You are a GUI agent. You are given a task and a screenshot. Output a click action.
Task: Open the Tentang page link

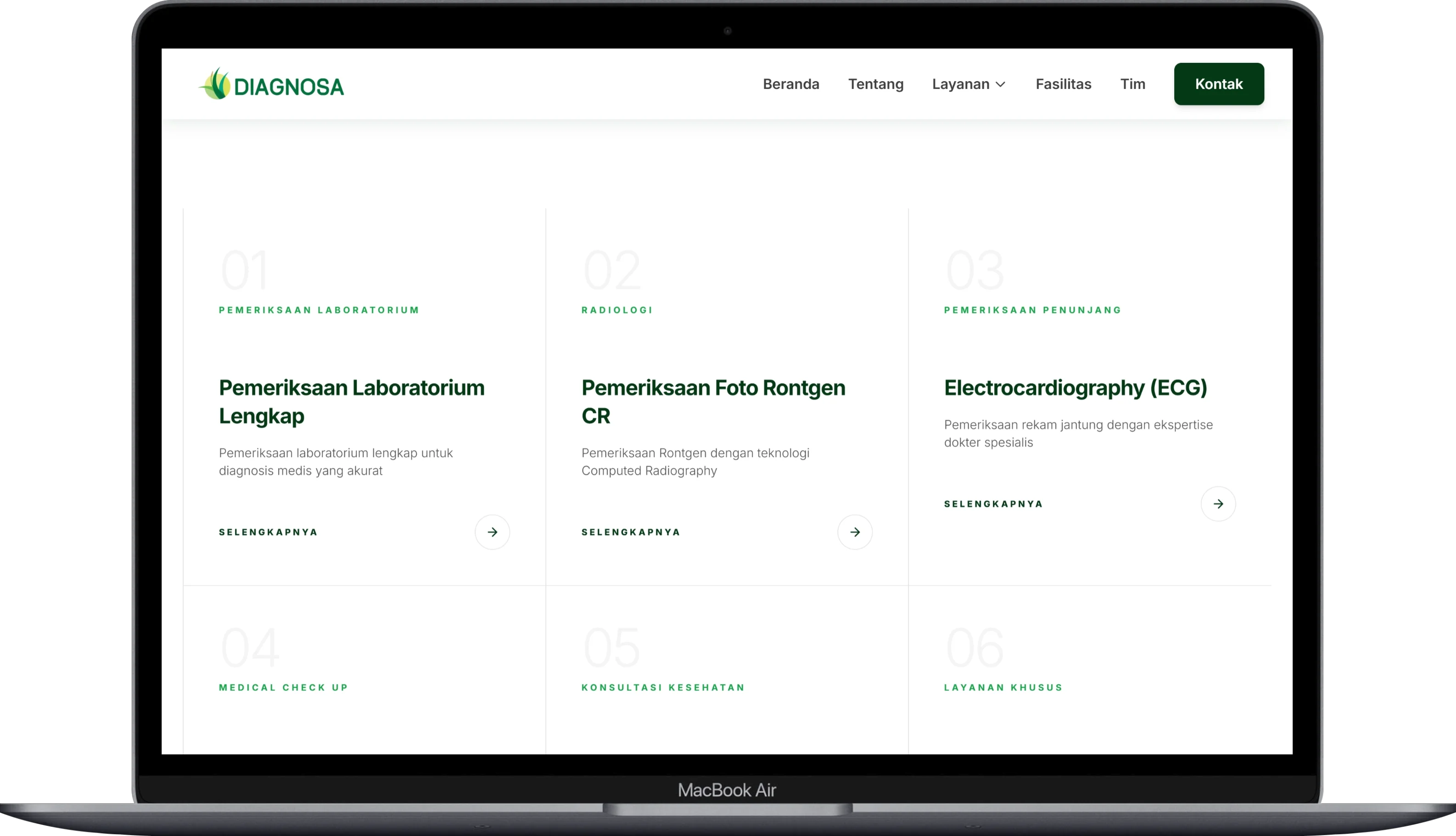875,84
